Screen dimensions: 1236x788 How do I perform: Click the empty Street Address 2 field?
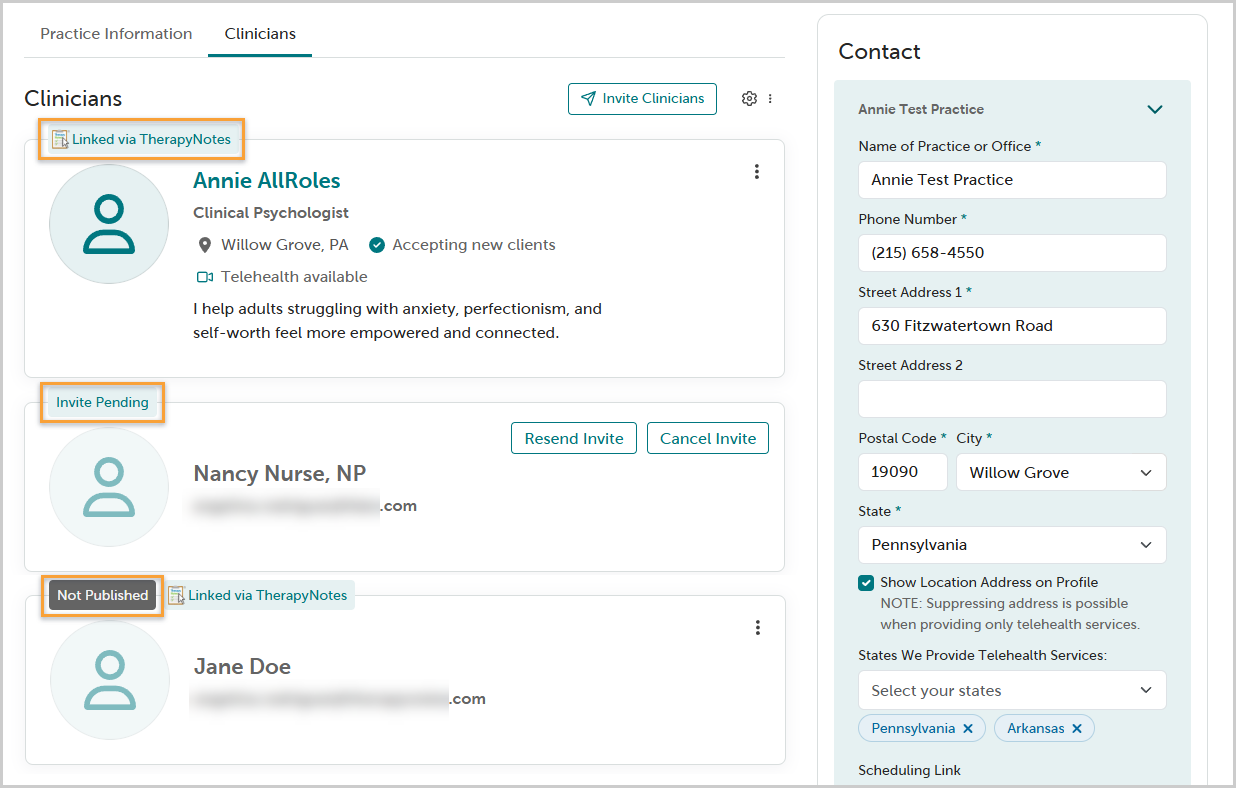[x=1012, y=399]
